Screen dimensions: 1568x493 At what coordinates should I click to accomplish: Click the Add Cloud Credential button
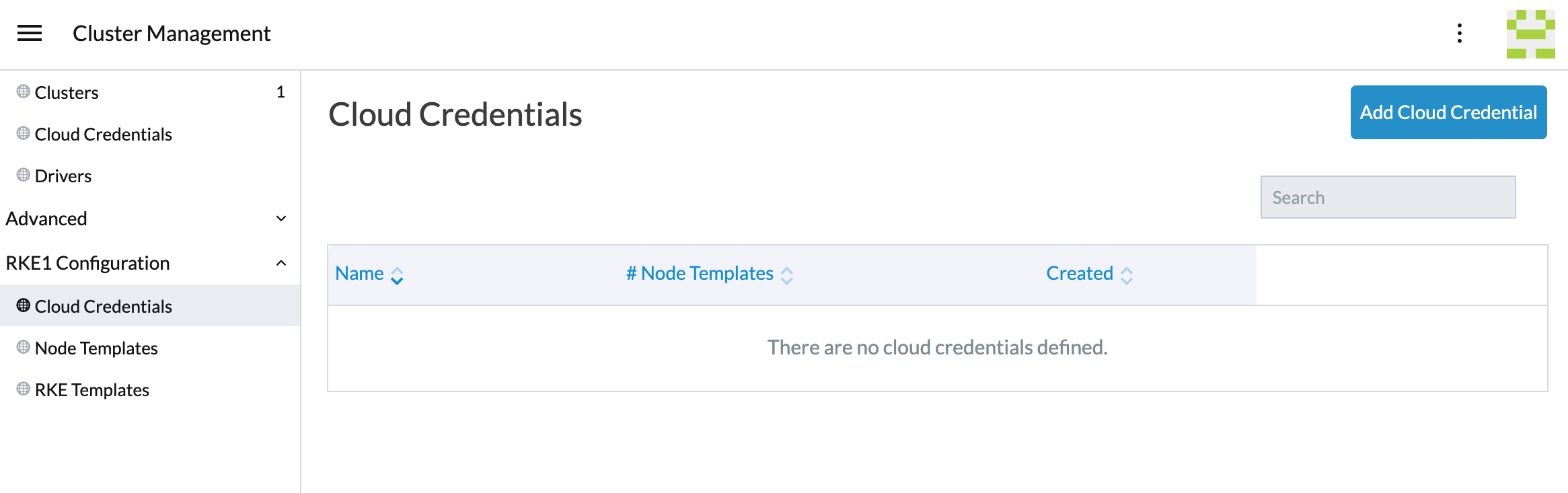pyautogui.click(x=1448, y=112)
